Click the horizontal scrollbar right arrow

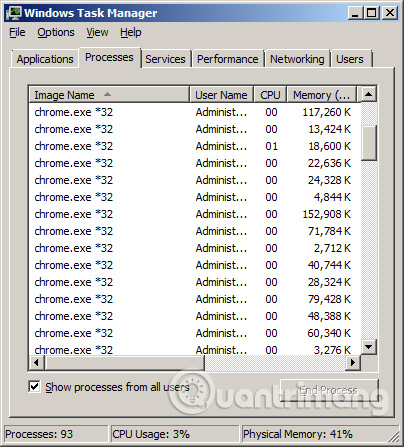[x=352, y=362]
